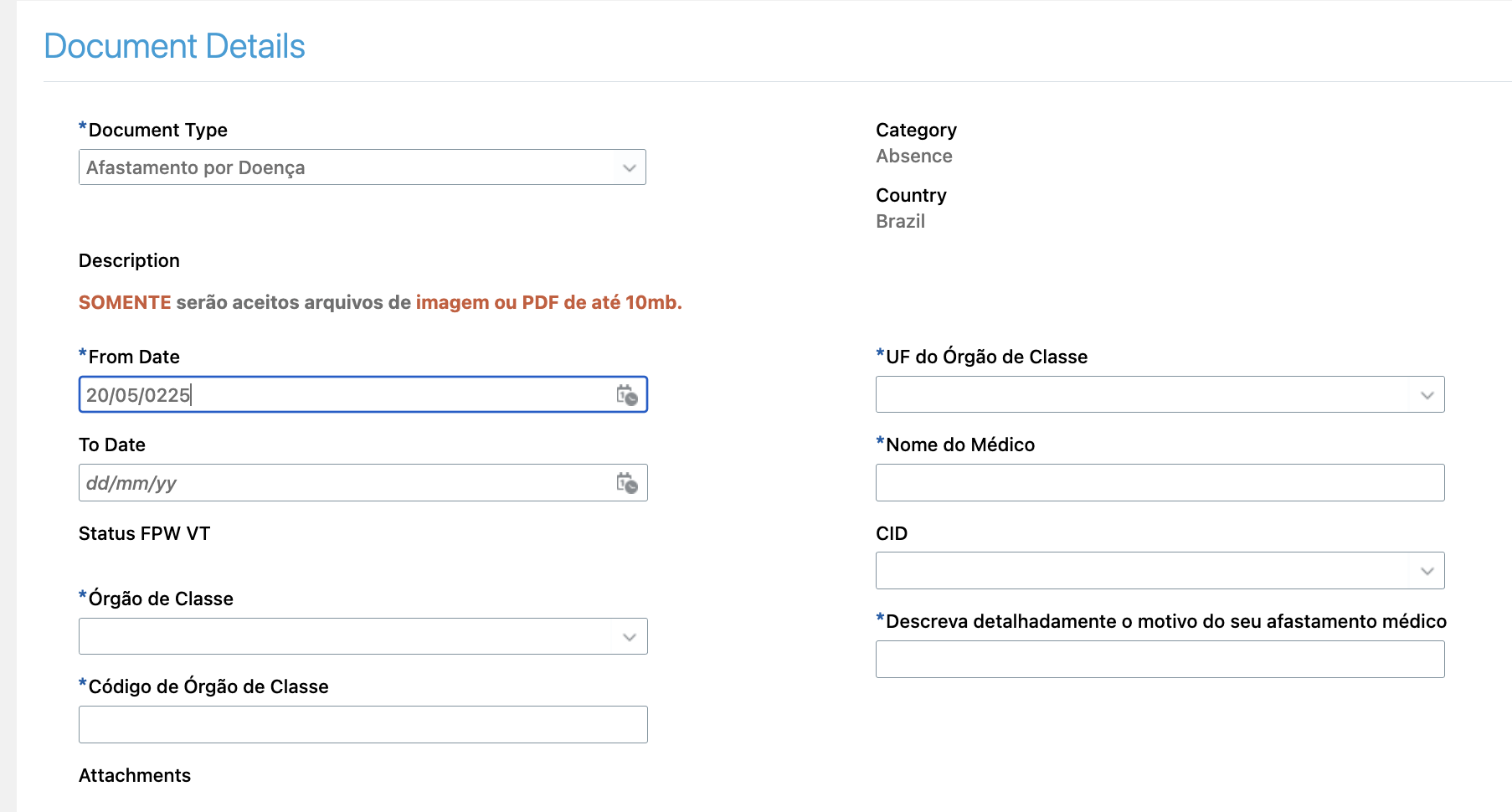Expand the Document Type dropdown
1512x812 pixels.
pos(630,167)
